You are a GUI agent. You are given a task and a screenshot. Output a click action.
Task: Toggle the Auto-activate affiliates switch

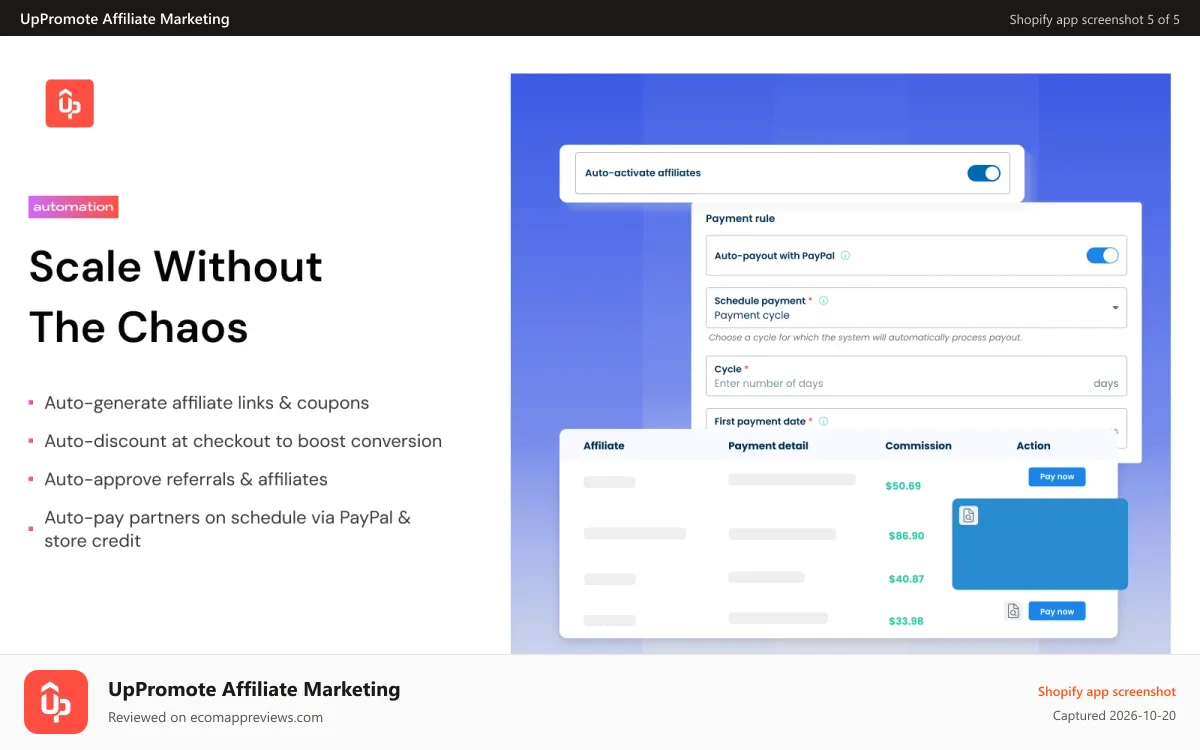[x=984, y=173]
